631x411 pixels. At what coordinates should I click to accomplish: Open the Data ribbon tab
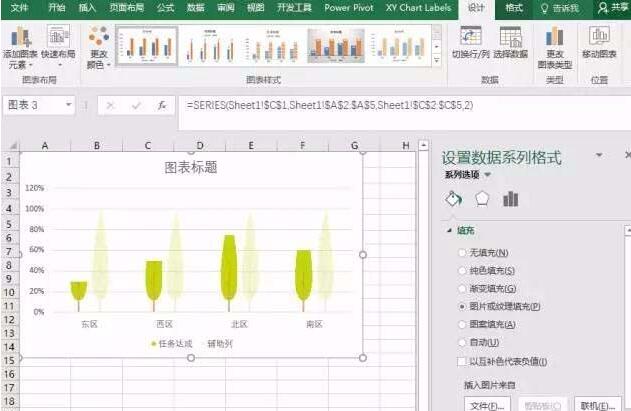pyautogui.click(x=196, y=8)
